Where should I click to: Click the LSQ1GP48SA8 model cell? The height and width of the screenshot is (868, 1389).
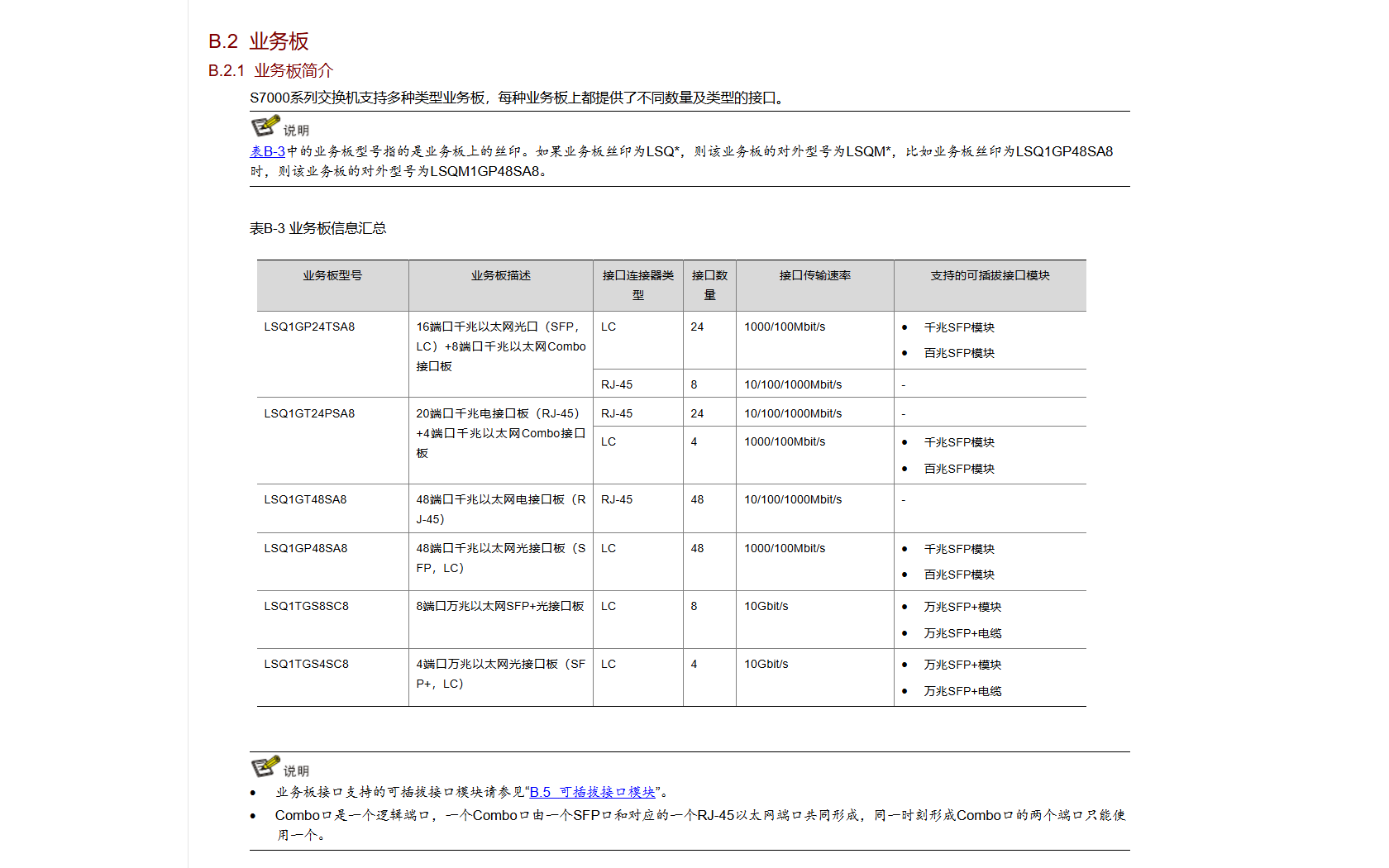[306, 548]
